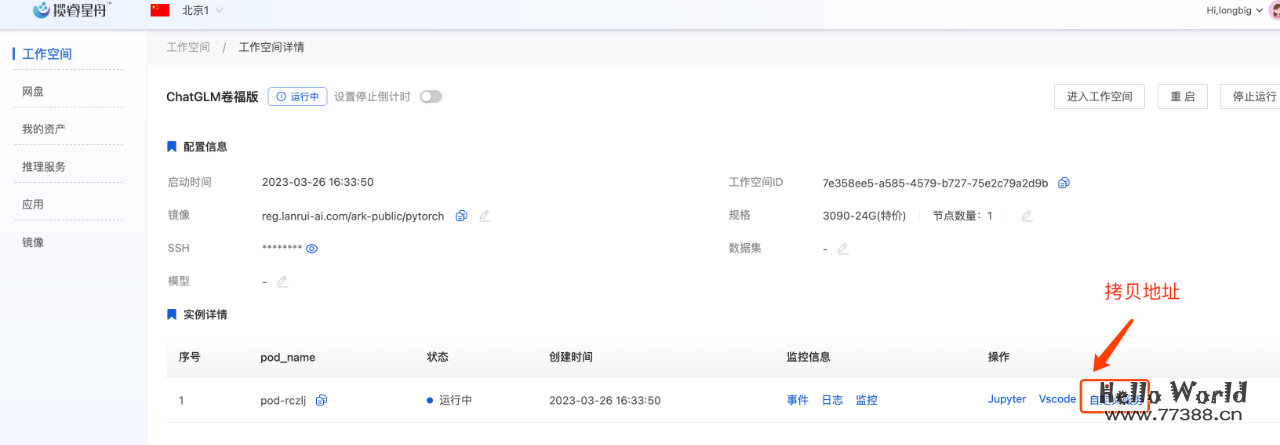Reveal the SSH password with the eye icon
The width and height of the screenshot is (1280, 445).
coord(312,249)
